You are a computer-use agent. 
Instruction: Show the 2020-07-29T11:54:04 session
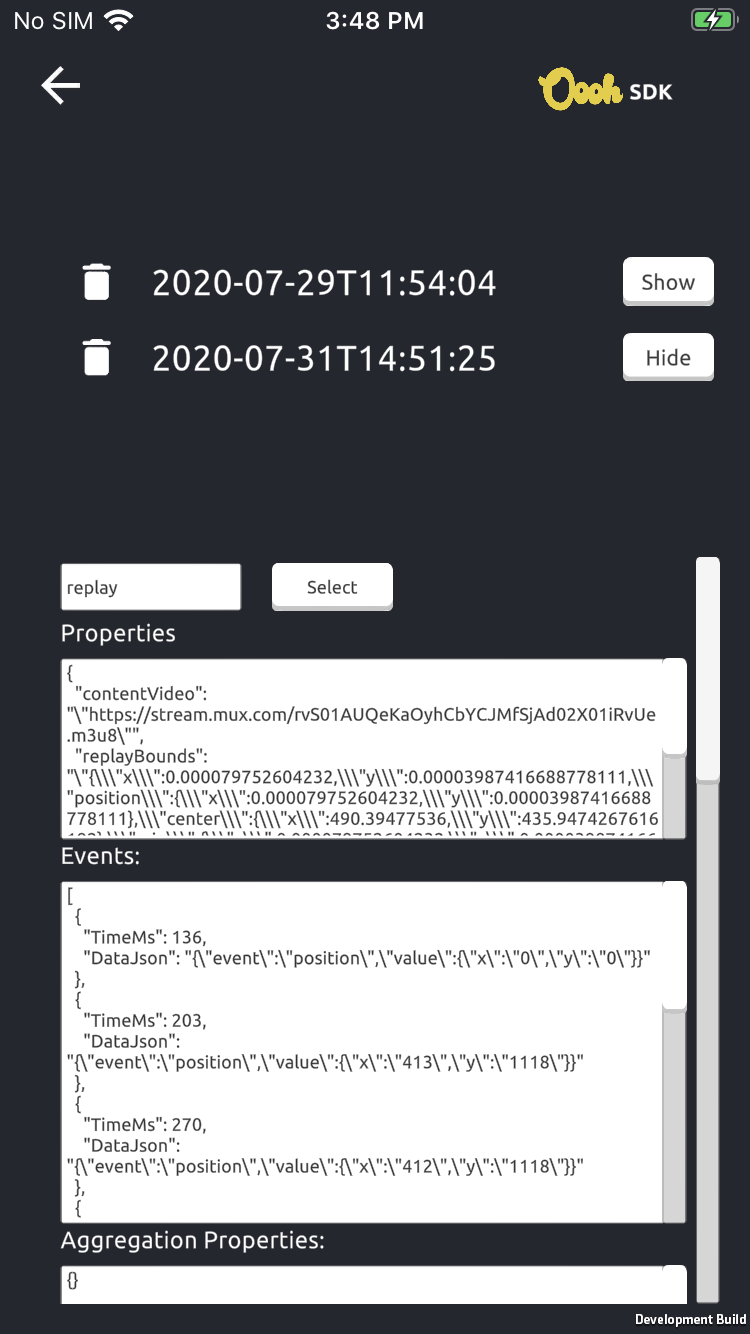click(x=668, y=282)
